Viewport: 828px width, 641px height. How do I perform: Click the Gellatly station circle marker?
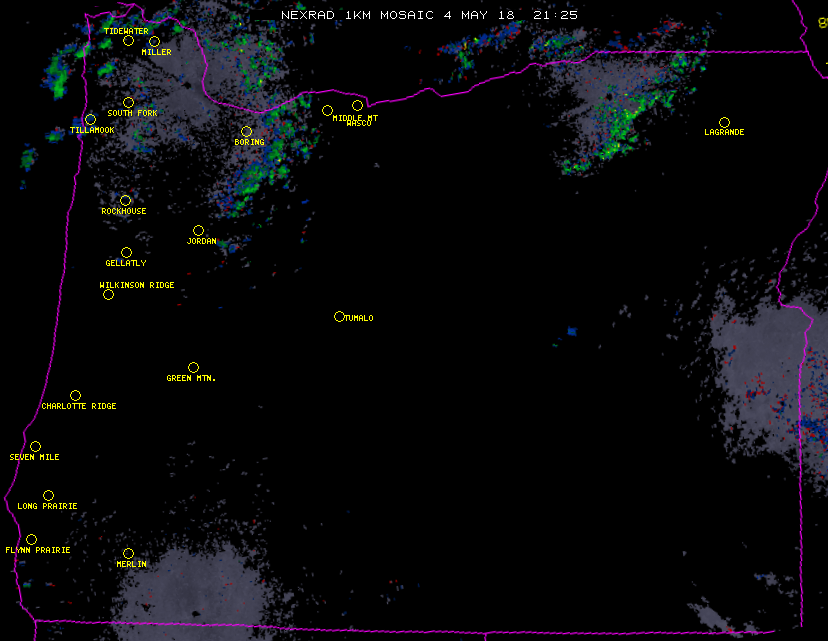click(x=126, y=253)
